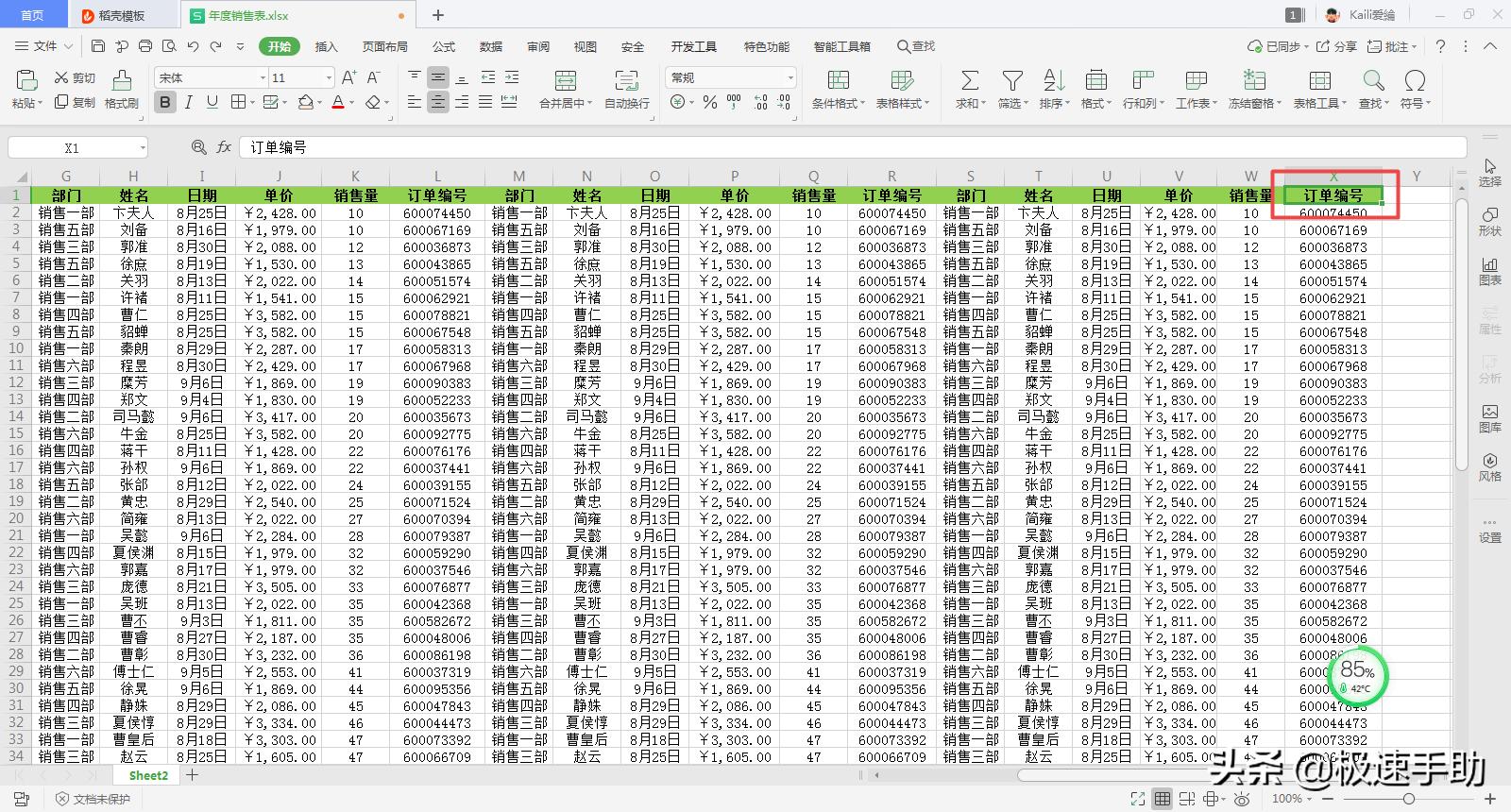Click the increase decimal places icon
Image resolution: width=1511 pixels, height=812 pixels.
click(760, 102)
